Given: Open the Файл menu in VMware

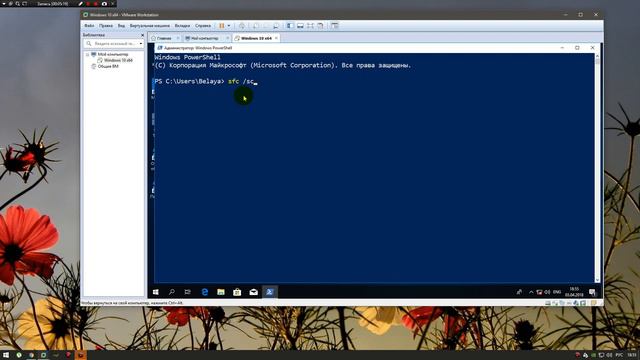Looking at the screenshot, I should (x=89, y=26).
